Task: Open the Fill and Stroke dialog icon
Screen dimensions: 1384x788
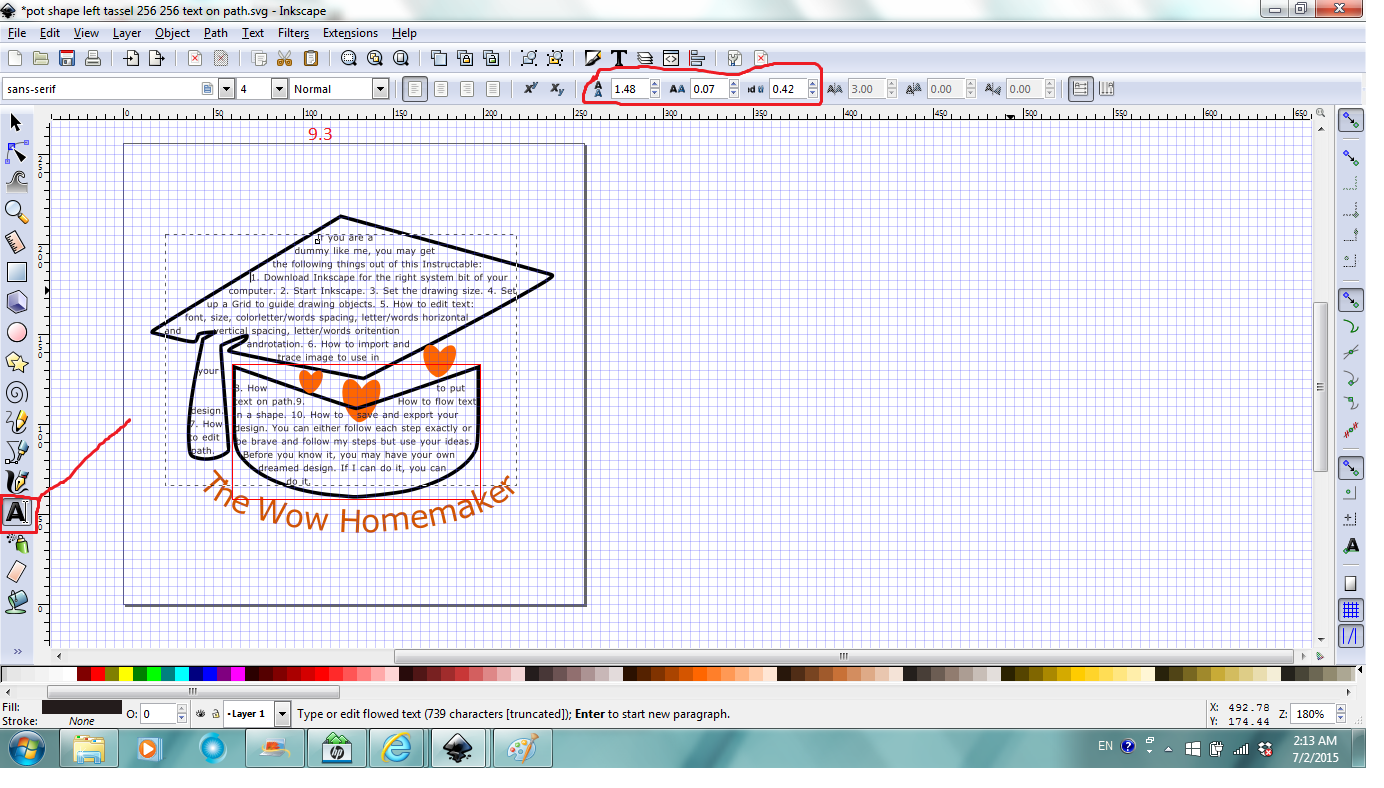Action: 593,58
